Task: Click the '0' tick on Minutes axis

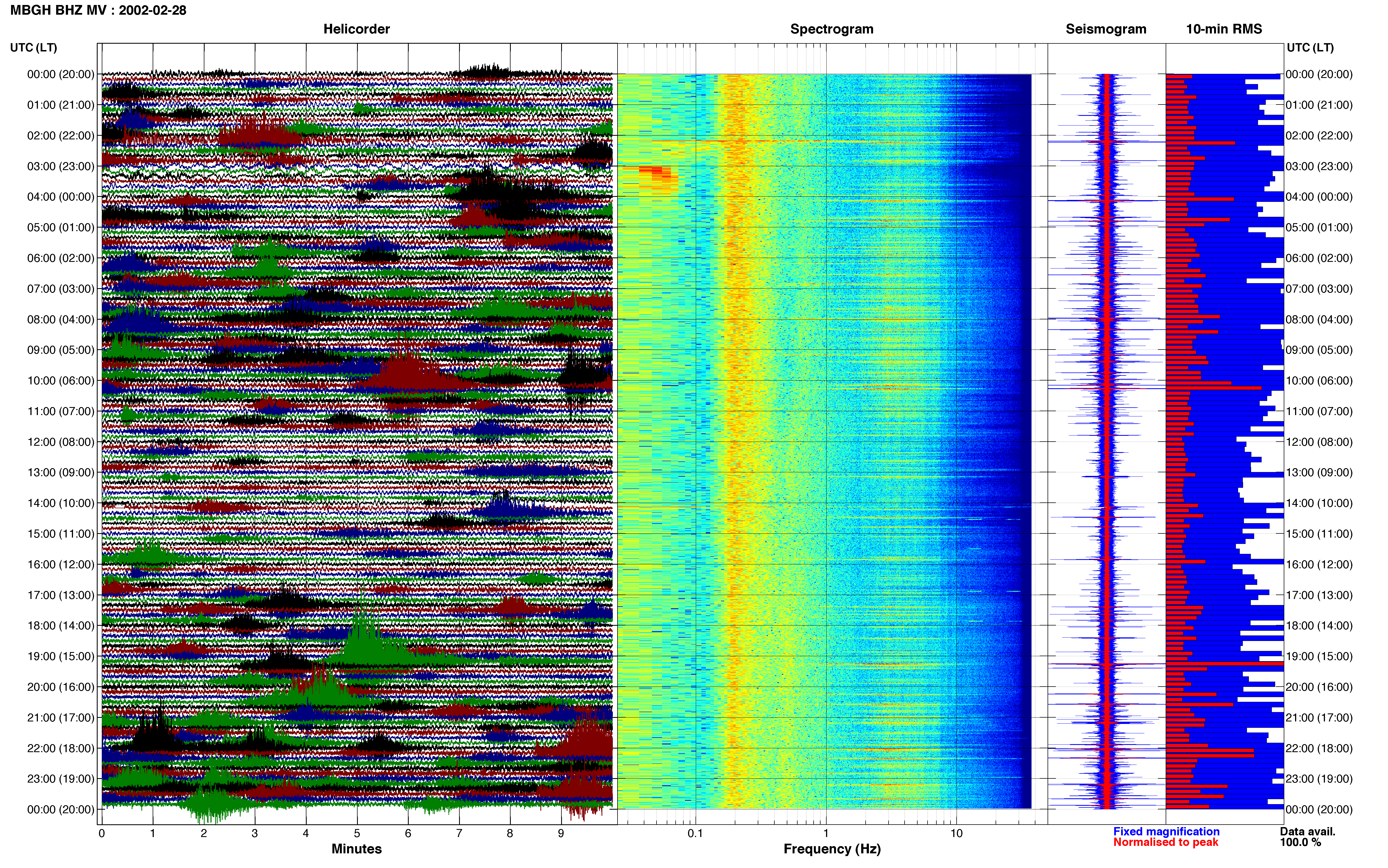Action: [101, 833]
